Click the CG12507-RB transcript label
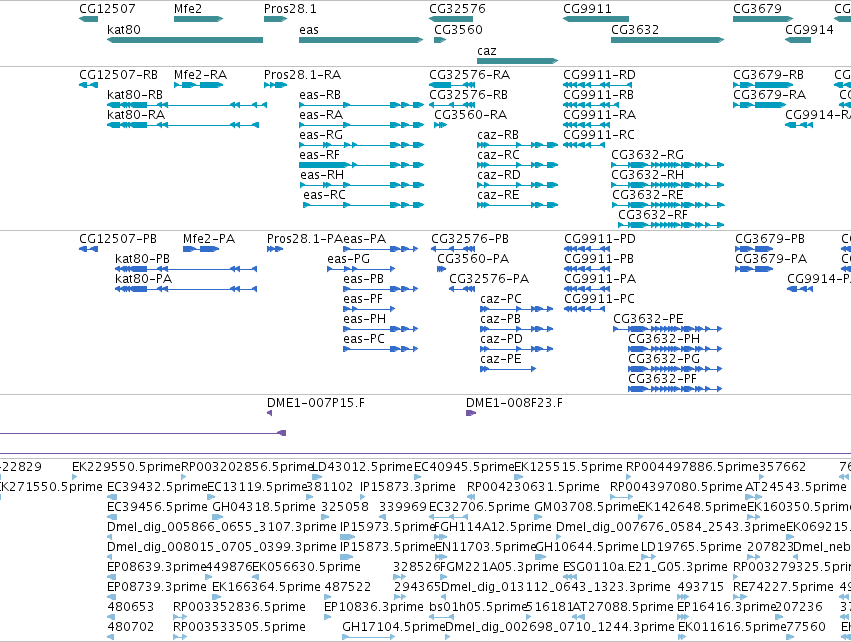The width and height of the screenshot is (851, 642). pos(118,74)
